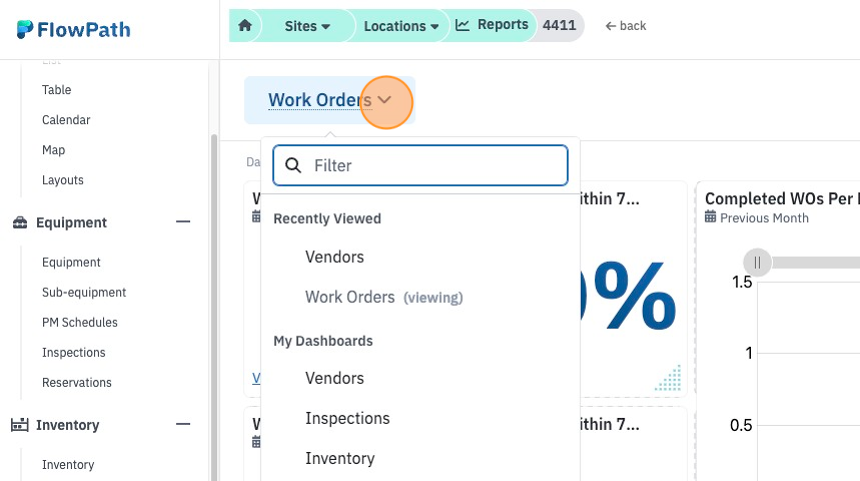Click the chart range slider handle

click(757, 263)
